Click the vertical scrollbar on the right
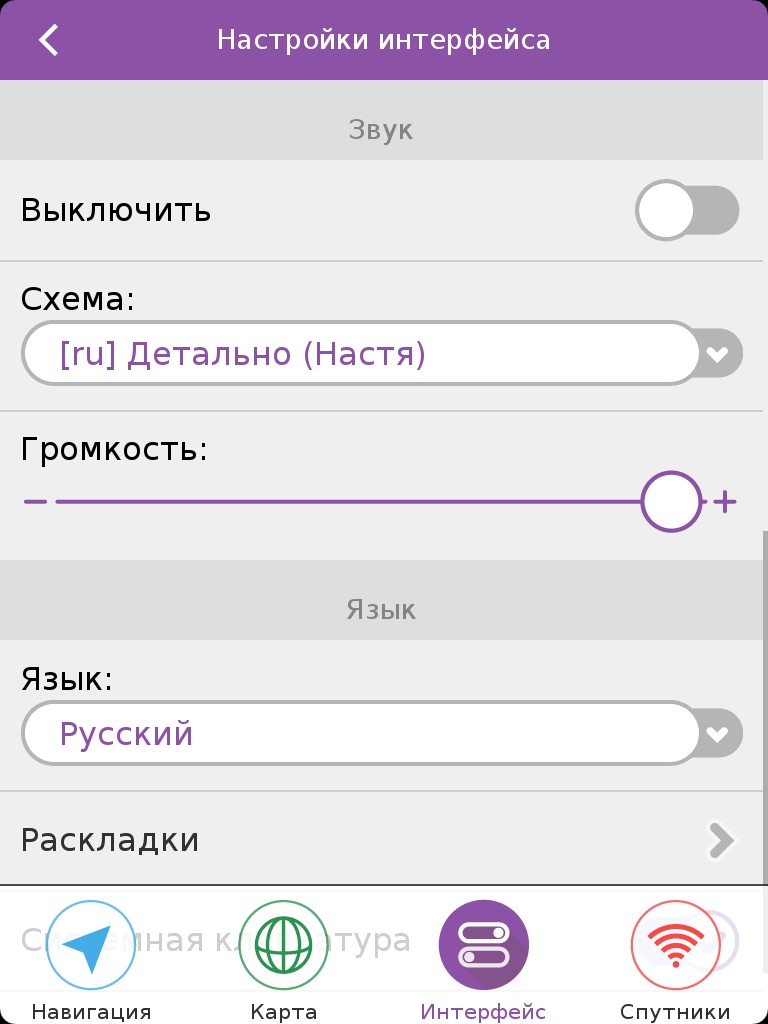The height and width of the screenshot is (1024, 768). 765,700
